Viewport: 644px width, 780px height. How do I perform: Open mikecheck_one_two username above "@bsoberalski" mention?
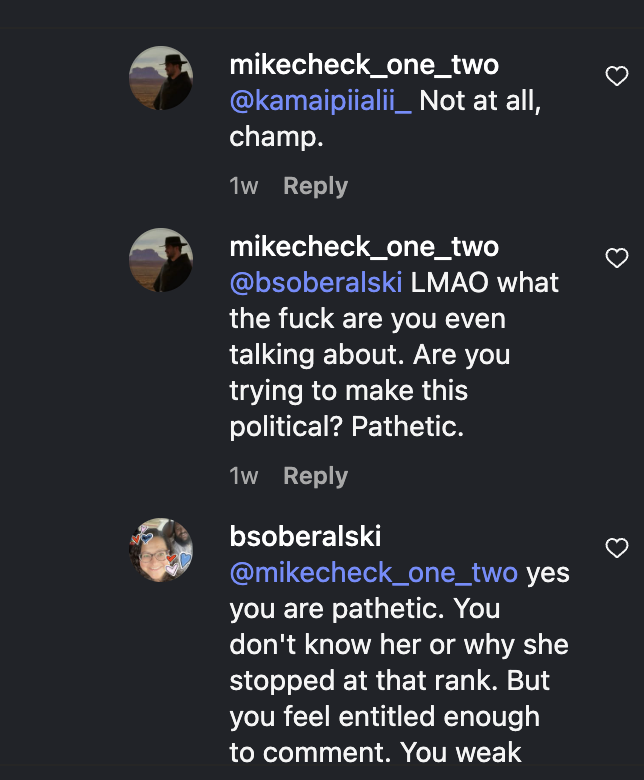tap(364, 247)
